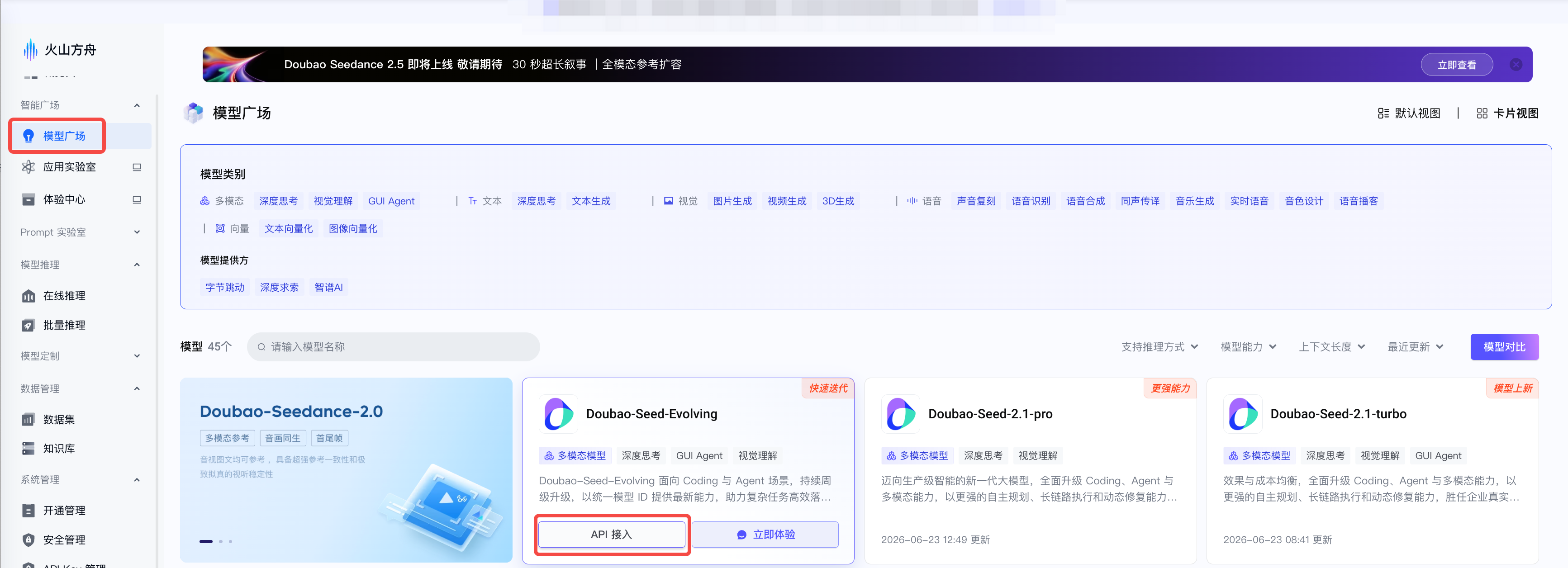This screenshot has height=568, width=1568.
Task: Click the 火山方舟 logo
Action: click(x=59, y=50)
